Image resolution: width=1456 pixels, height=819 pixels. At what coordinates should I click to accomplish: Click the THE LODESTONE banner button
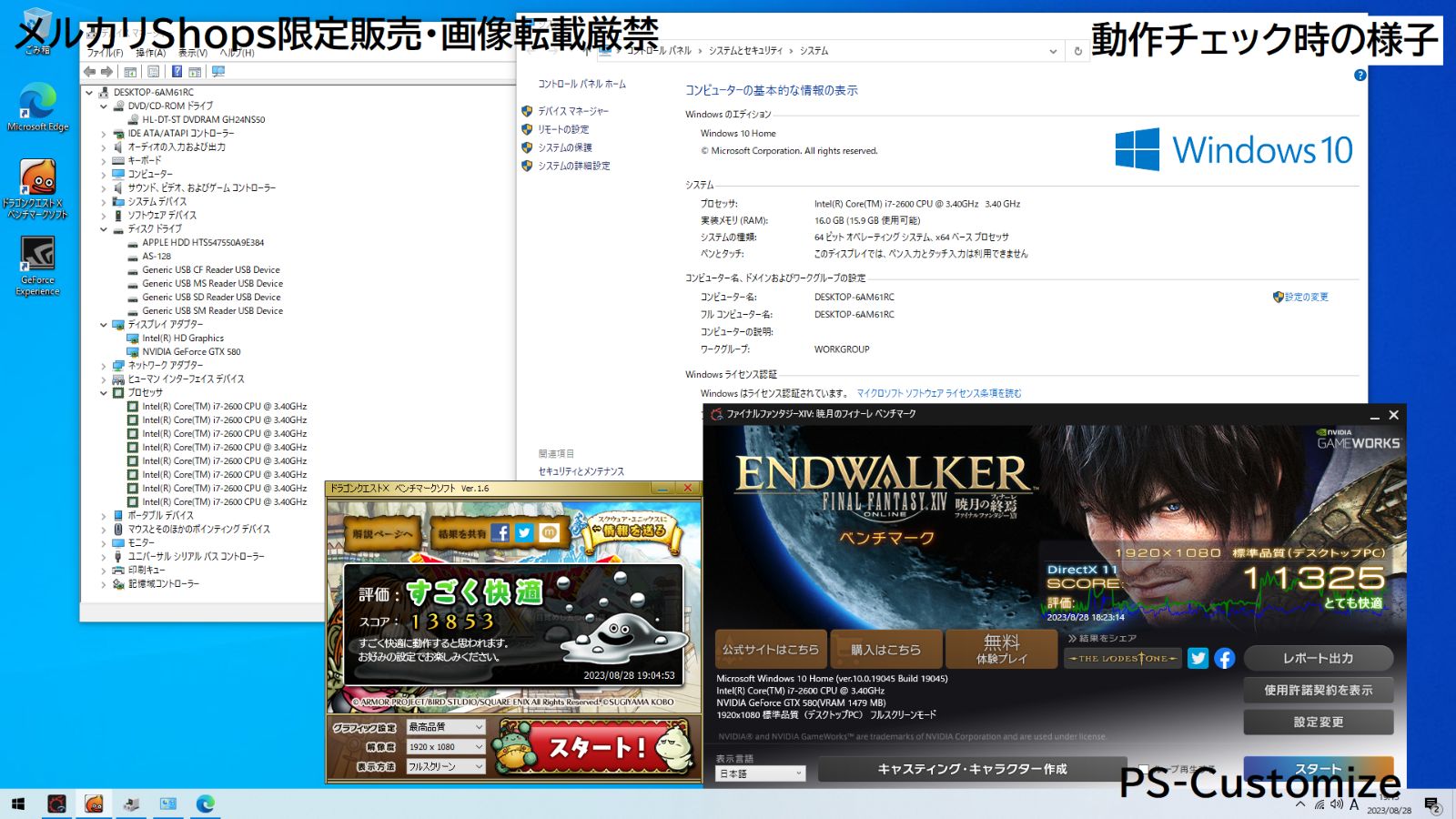[x=1122, y=658]
